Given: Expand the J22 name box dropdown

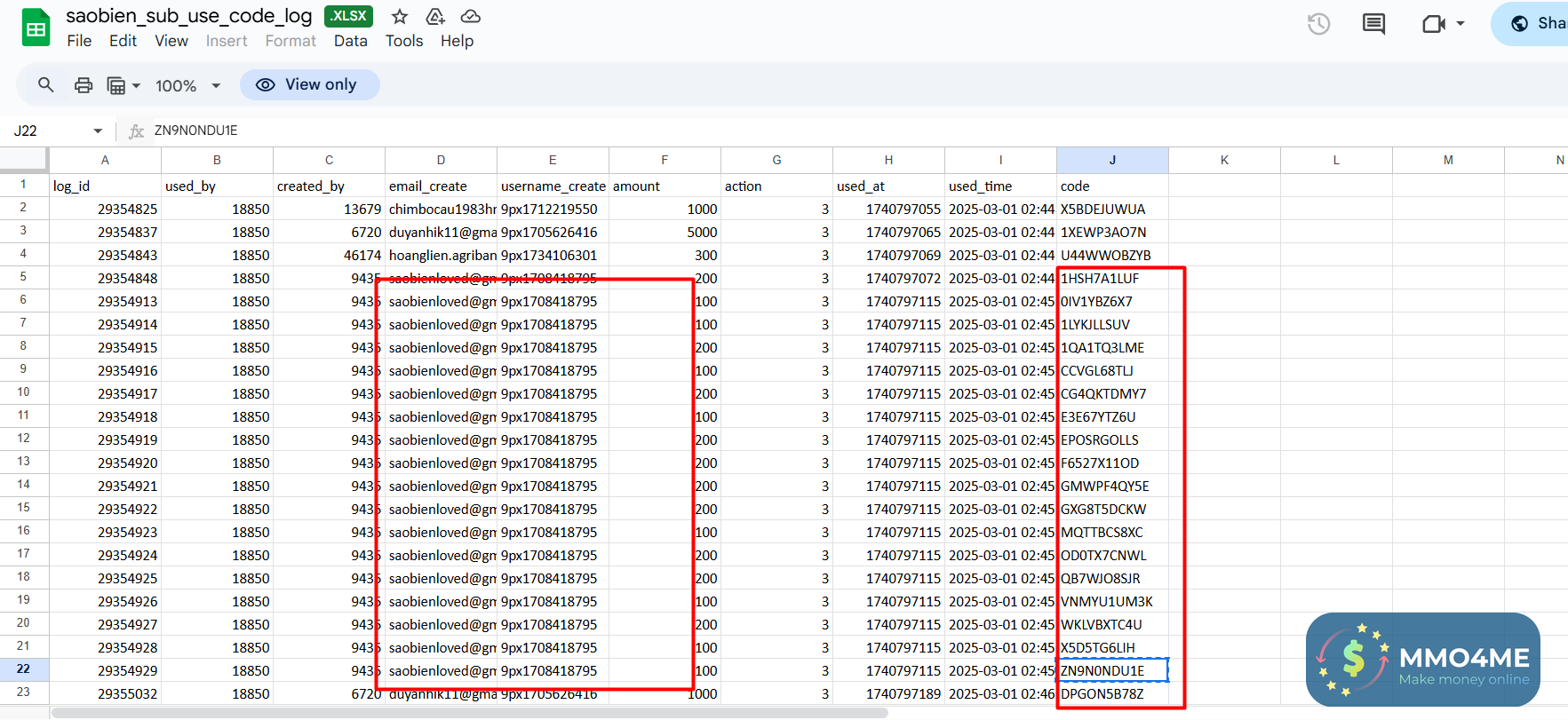Looking at the screenshot, I should click(x=98, y=131).
